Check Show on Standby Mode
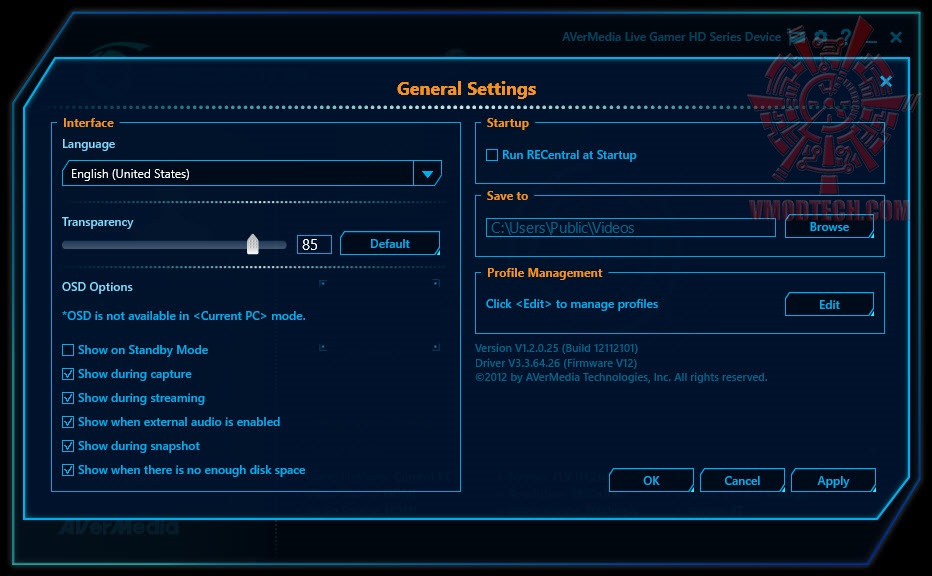Viewport: 932px width, 576px height. click(x=68, y=350)
